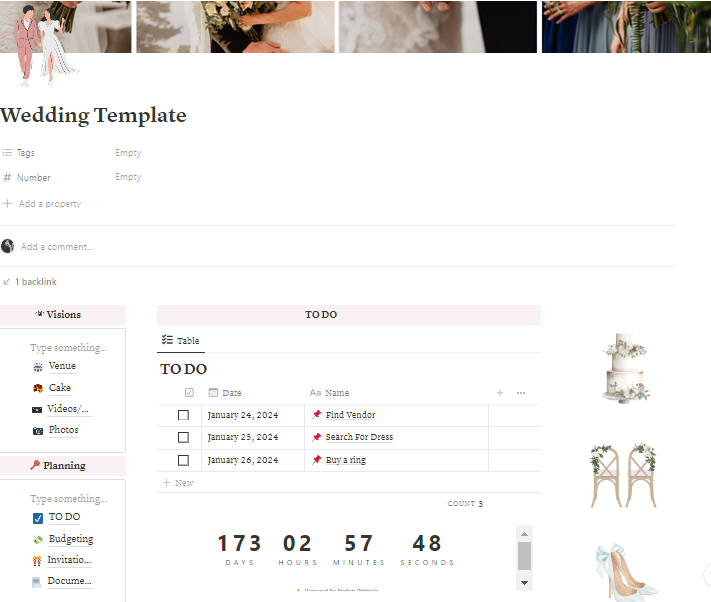Click the Videos page camera icon
The image size is (711, 602).
37,409
